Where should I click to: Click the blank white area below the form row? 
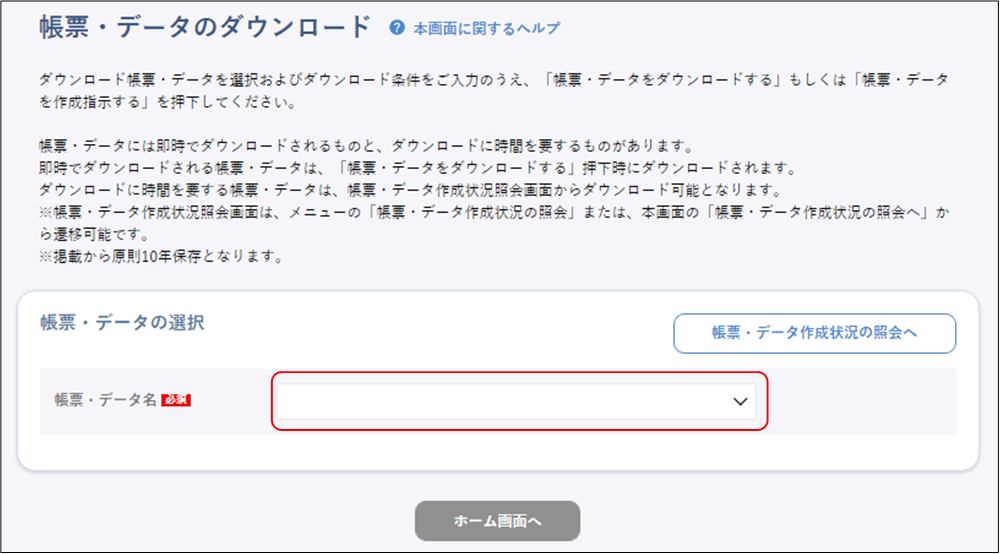pos(500,452)
